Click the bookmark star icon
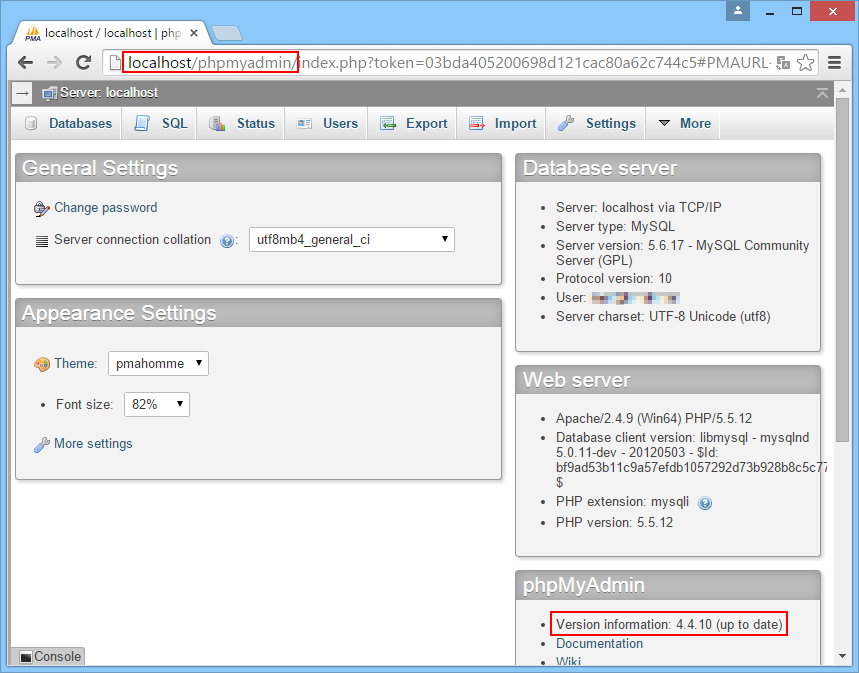859x673 pixels. [805, 62]
